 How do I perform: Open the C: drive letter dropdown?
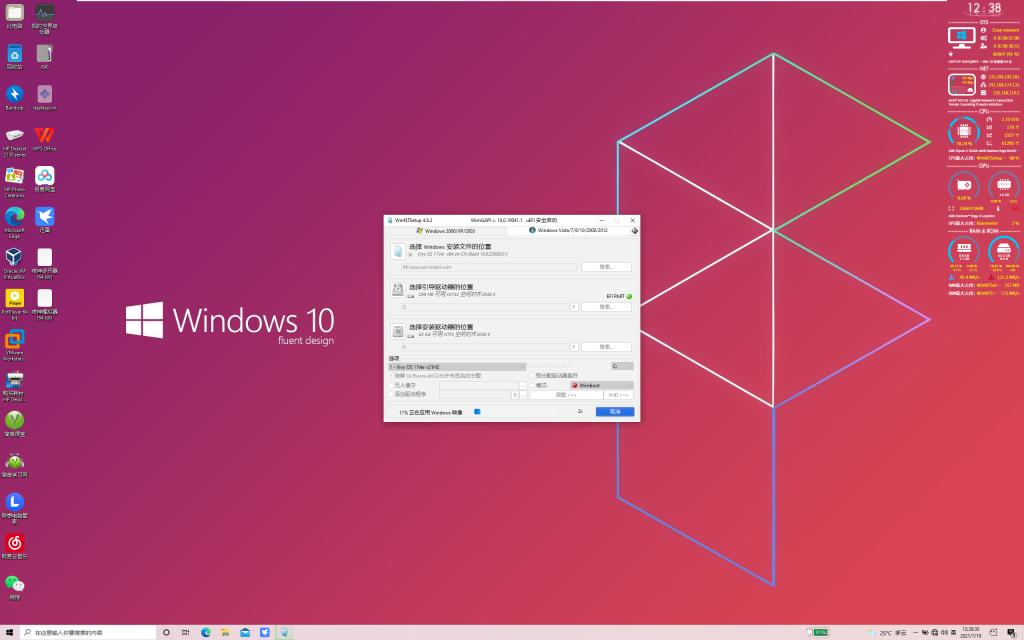coord(622,366)
